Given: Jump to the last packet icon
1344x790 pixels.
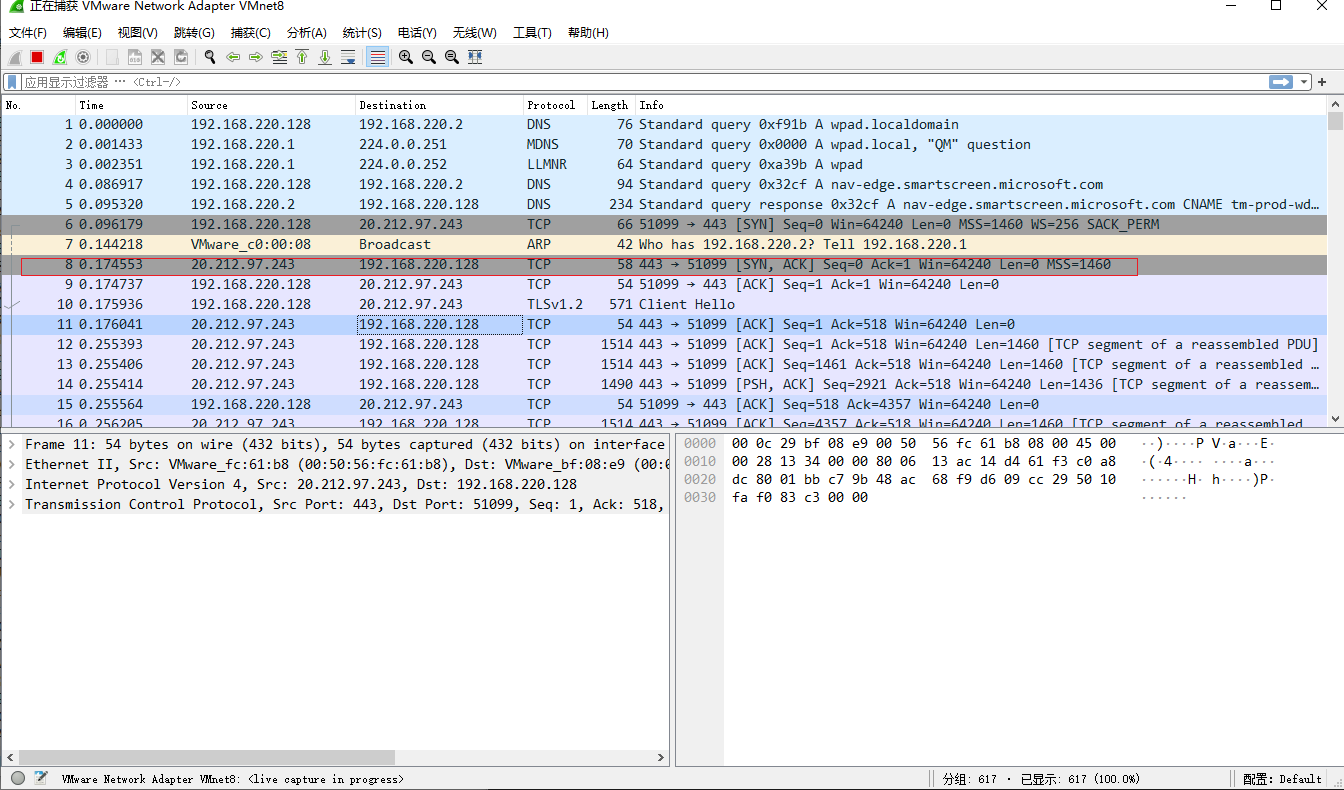Looking at the screenshot, I should pos(325,57).
